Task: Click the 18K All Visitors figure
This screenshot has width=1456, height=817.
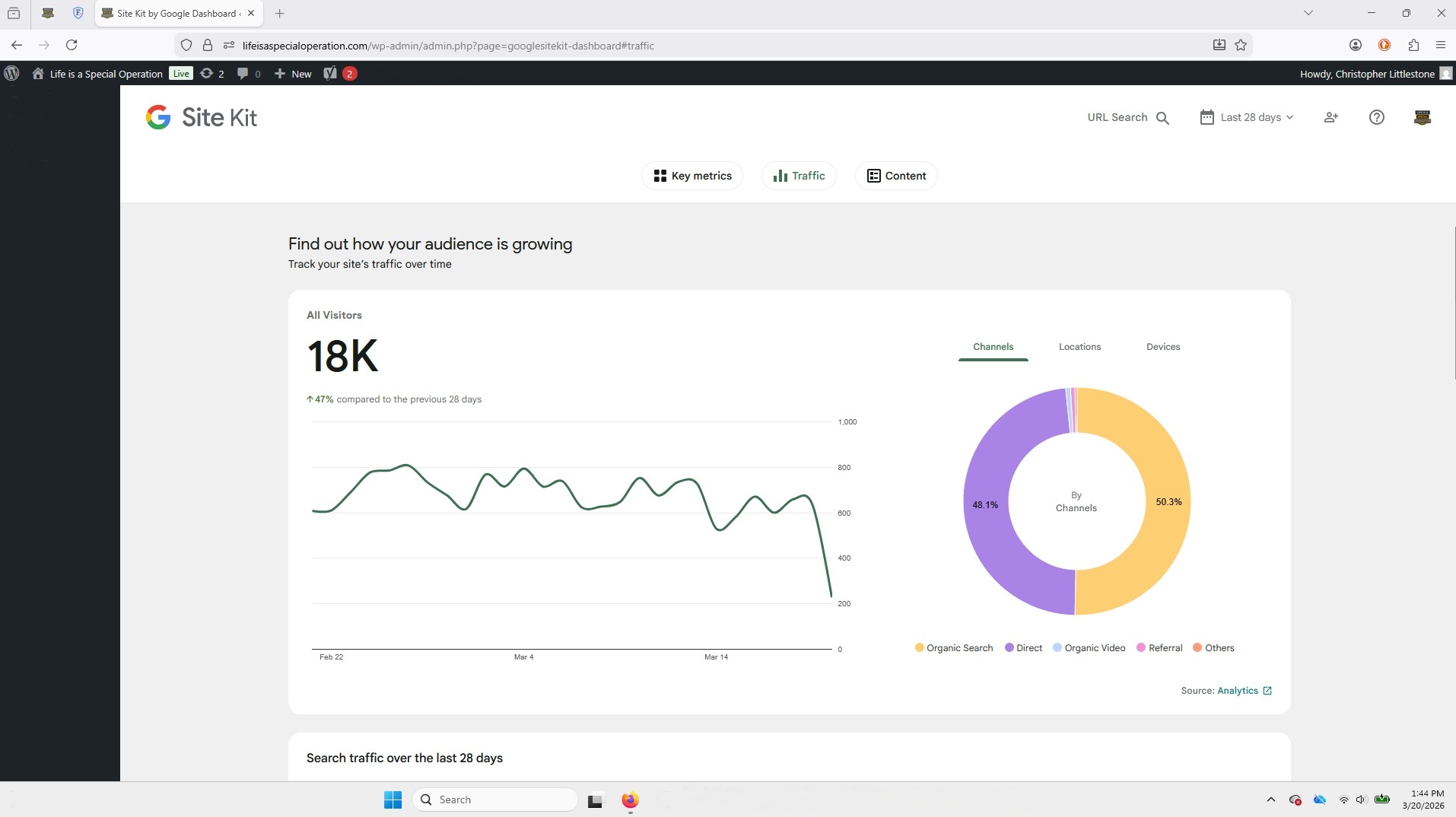Action: [342, 356]
